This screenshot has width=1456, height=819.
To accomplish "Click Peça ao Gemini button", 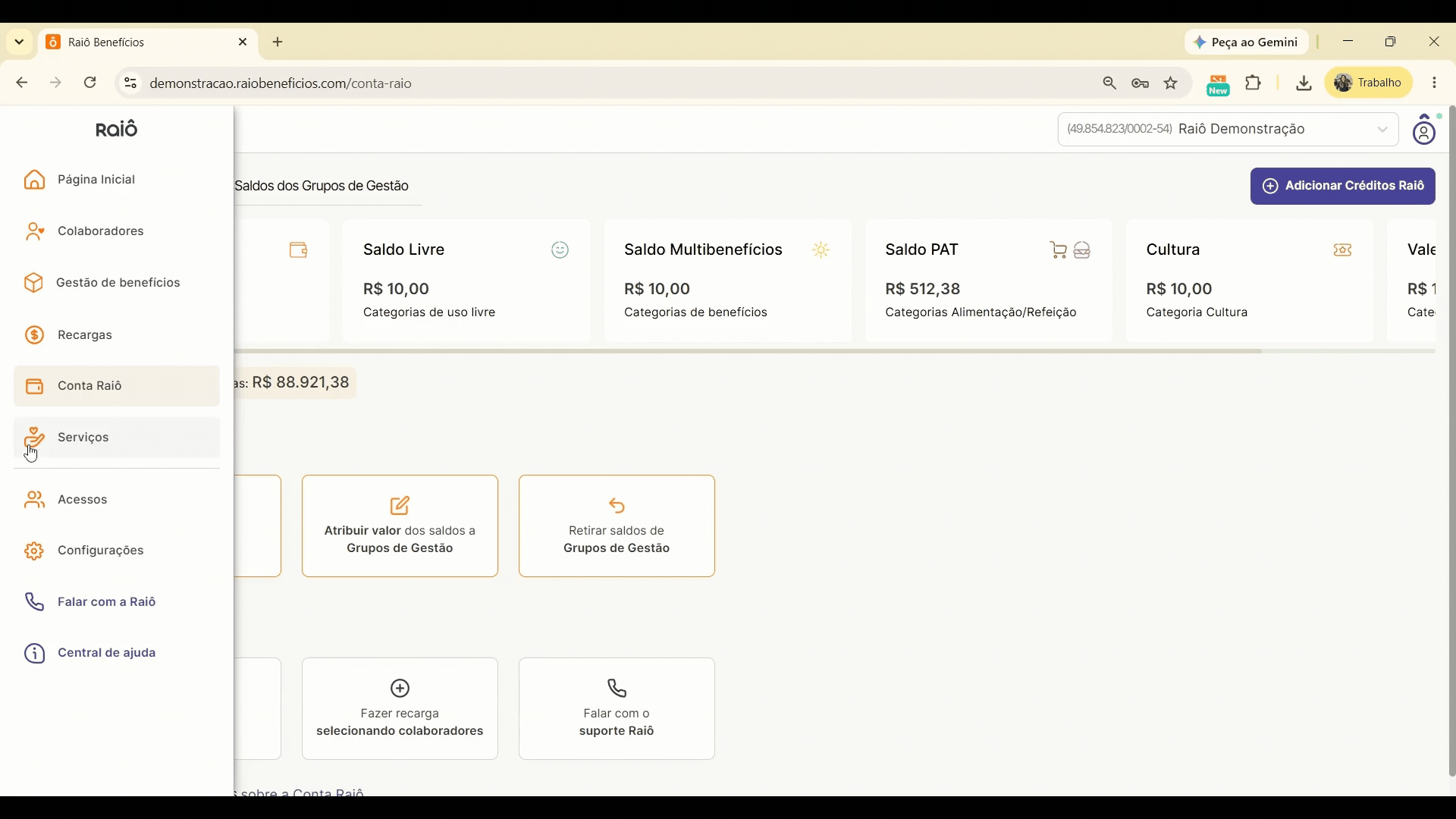I will coord(1247,42).
